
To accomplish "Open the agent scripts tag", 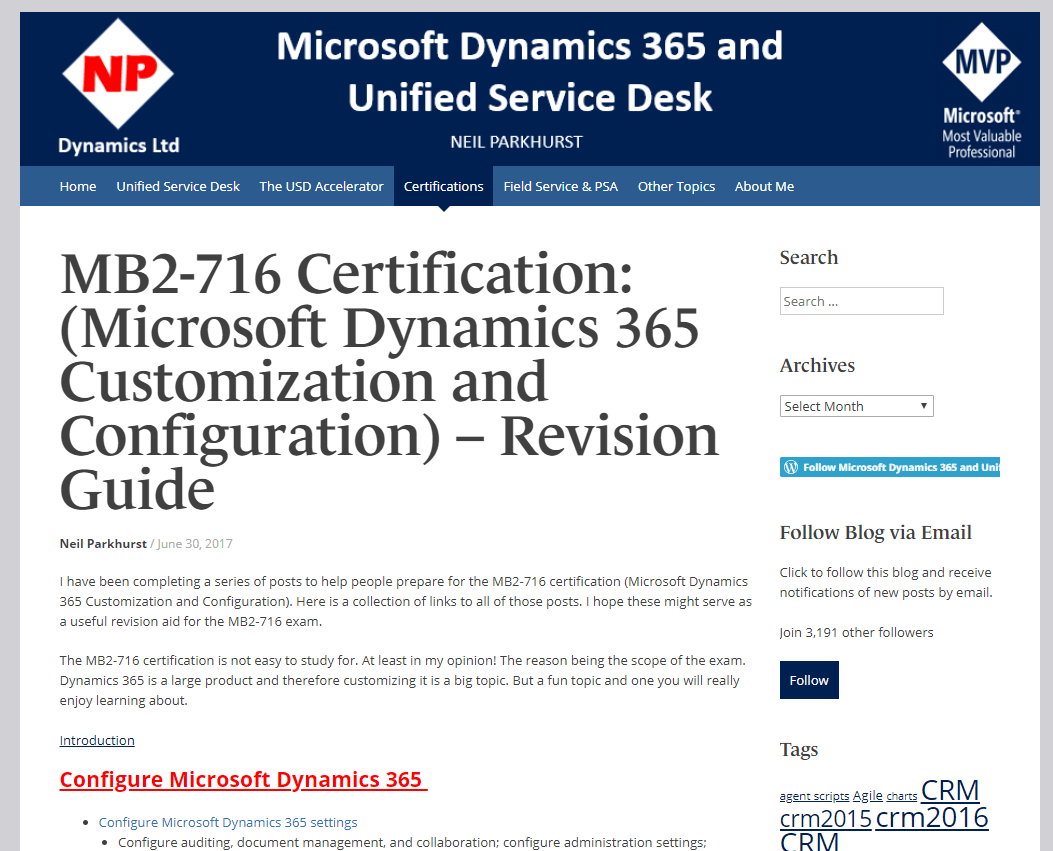I will click(x=814, y=796).
